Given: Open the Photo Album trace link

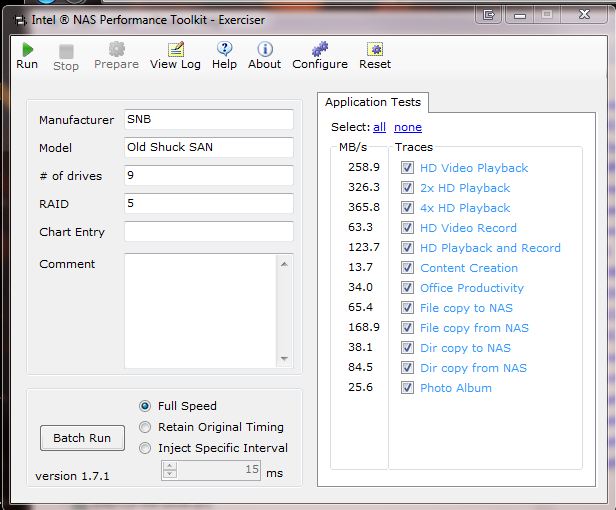Looking at the screenshot, I should click(x=456, y=388).
